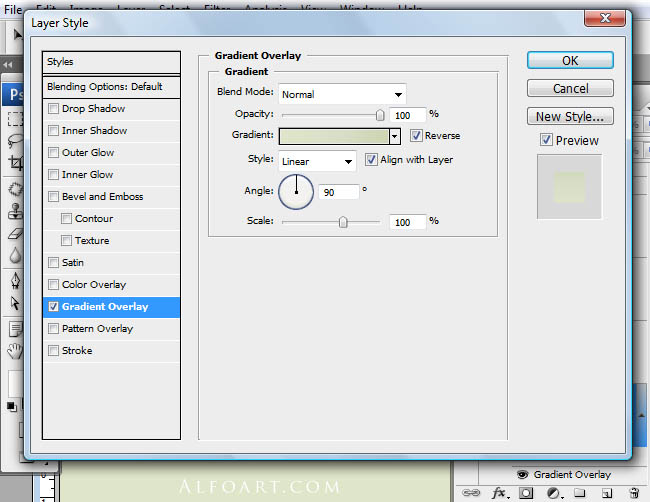Select the Clone Stamp tool
Viewport: 650px width, 502px height.
tap(15, 211)
